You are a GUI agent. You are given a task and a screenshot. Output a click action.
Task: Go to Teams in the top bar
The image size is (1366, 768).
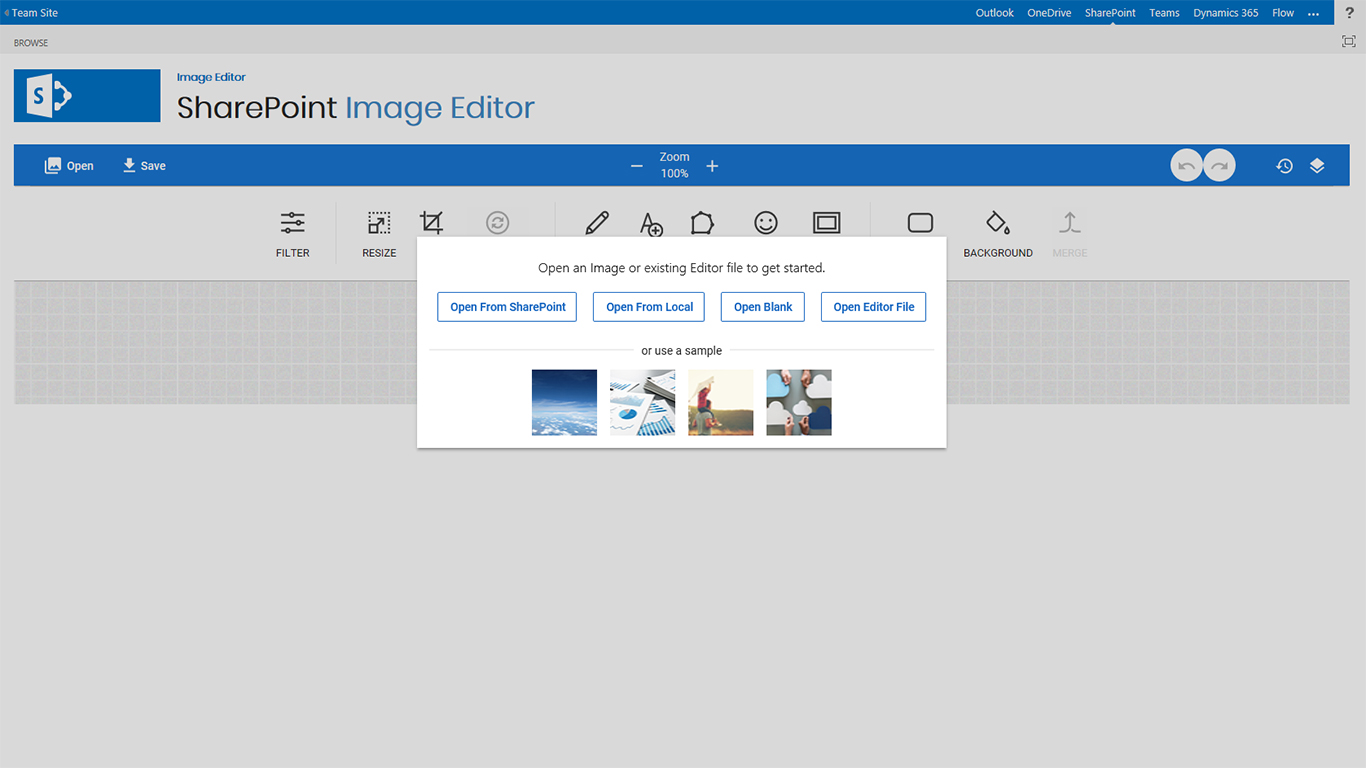(1164, 13)
